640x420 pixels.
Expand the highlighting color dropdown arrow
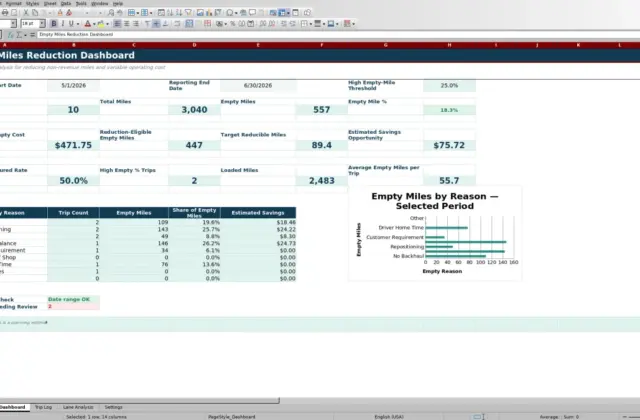(x=107, y=24)
